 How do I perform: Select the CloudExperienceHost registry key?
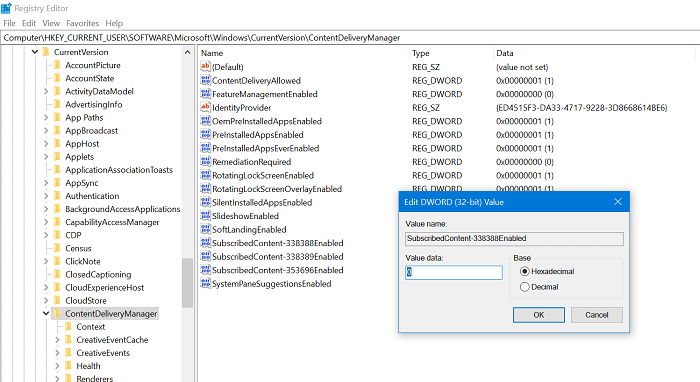click(x=104, y=287)
